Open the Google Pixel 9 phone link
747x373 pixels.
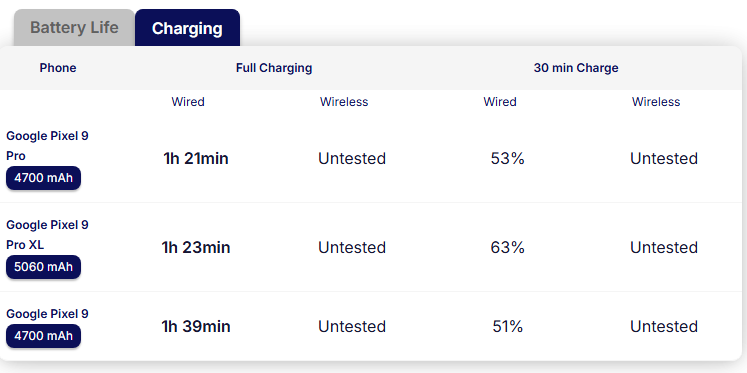(47, 314)
